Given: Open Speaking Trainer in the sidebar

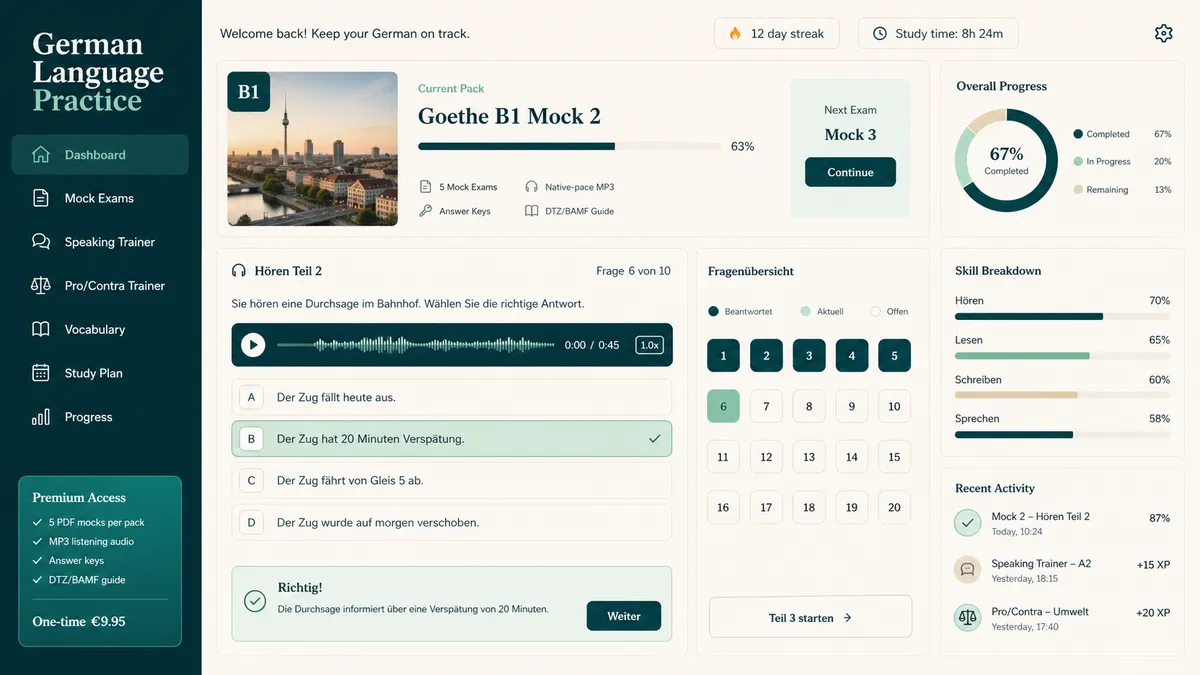Looking at the screenshot, I should 100,242.
